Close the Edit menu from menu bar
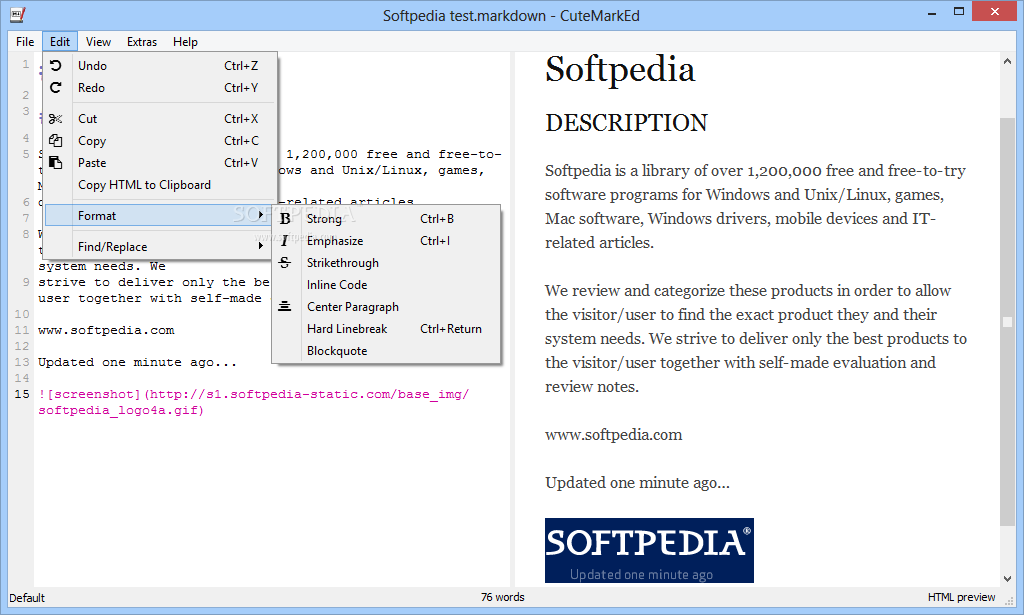 [x=60, y=42]
